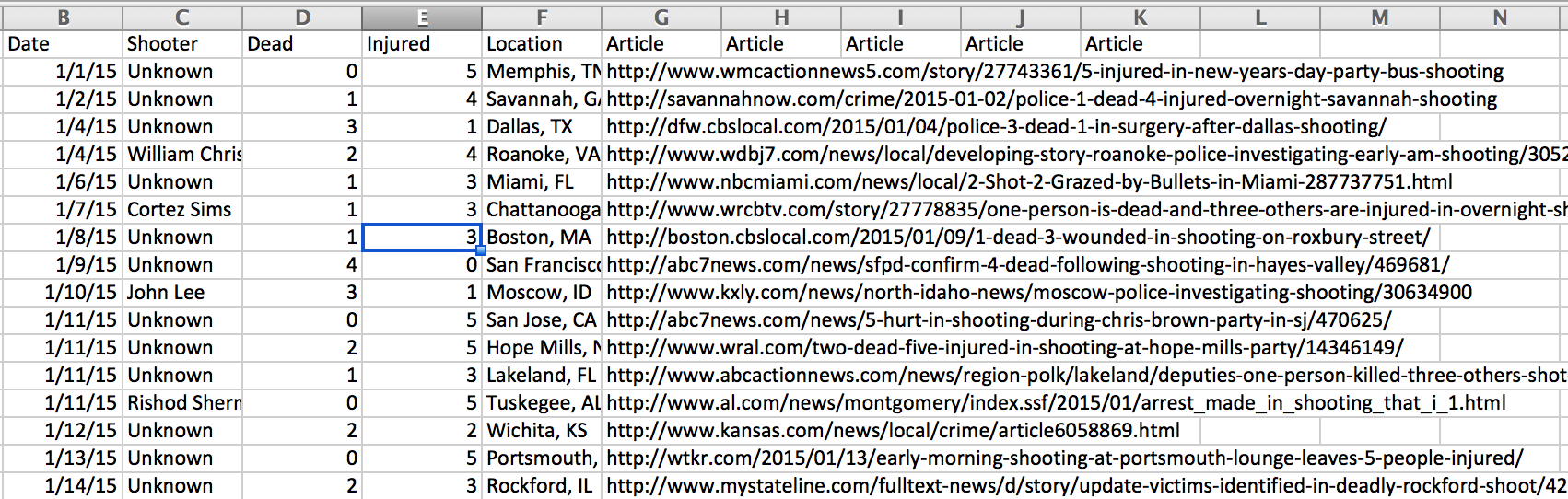Select shooter cell 'John Lee'
This screenshot has height=499, width=1568.
point(182,293)
